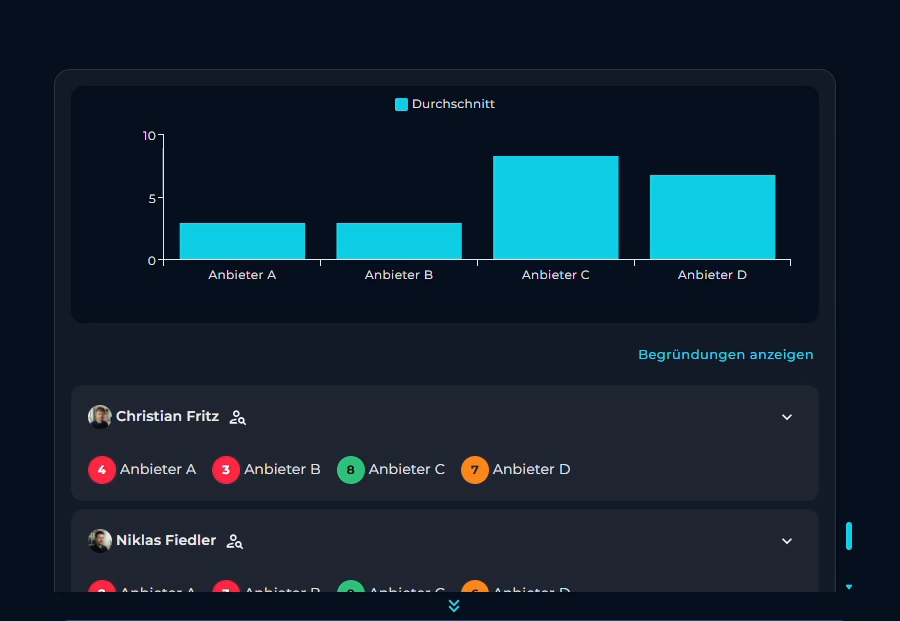Open Niklas Fiedler's avatar
Image resolution: width=900 pixels, height=621 pixels.
99,541
